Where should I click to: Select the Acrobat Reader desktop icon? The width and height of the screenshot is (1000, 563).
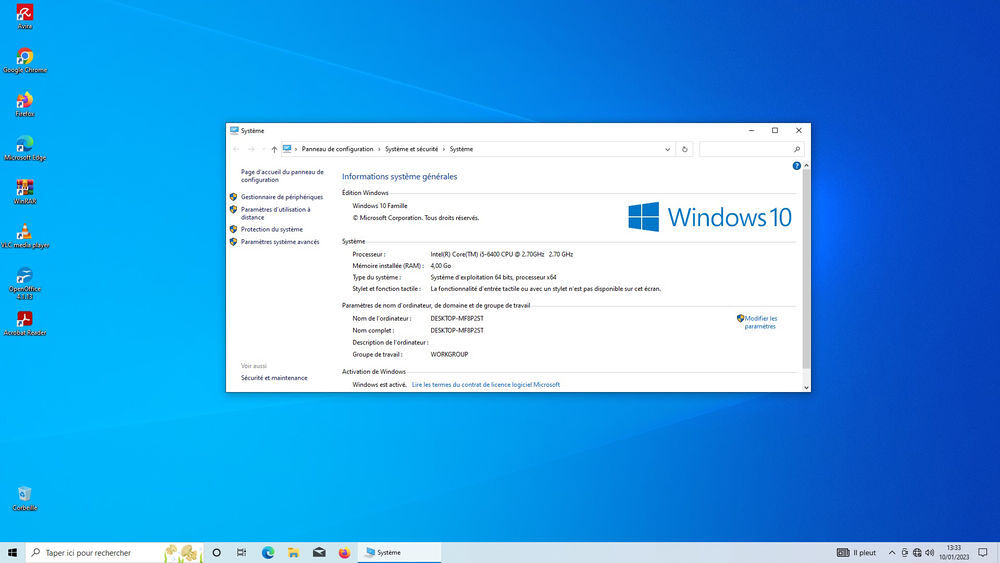pos(24,323)
